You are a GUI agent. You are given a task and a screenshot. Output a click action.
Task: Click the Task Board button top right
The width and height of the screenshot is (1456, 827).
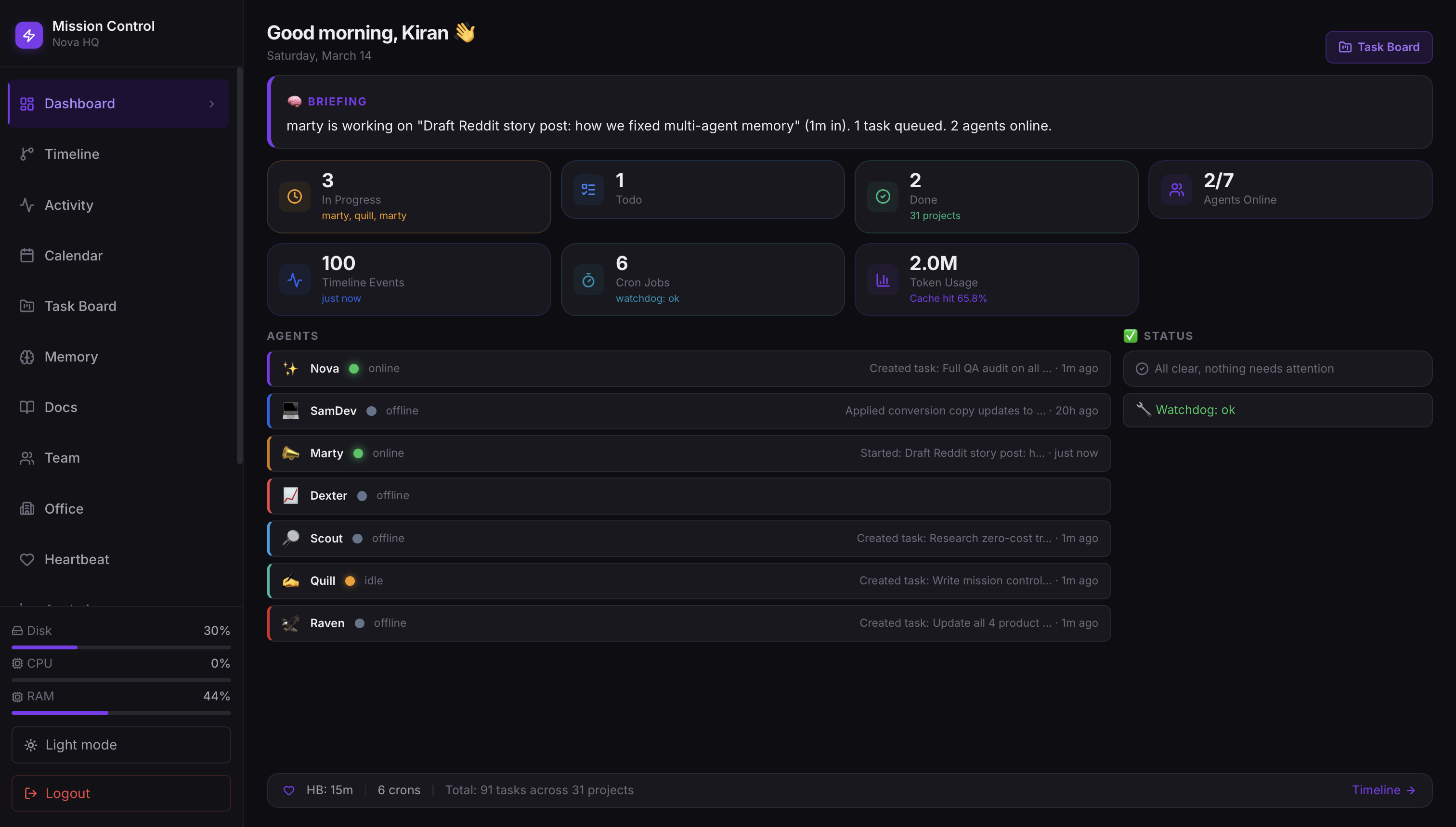pyautogui.click(x=1379, y=47)
